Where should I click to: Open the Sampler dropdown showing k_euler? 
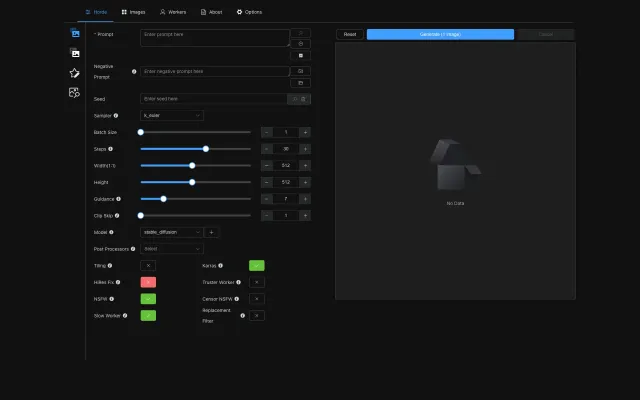click(172, 115)
